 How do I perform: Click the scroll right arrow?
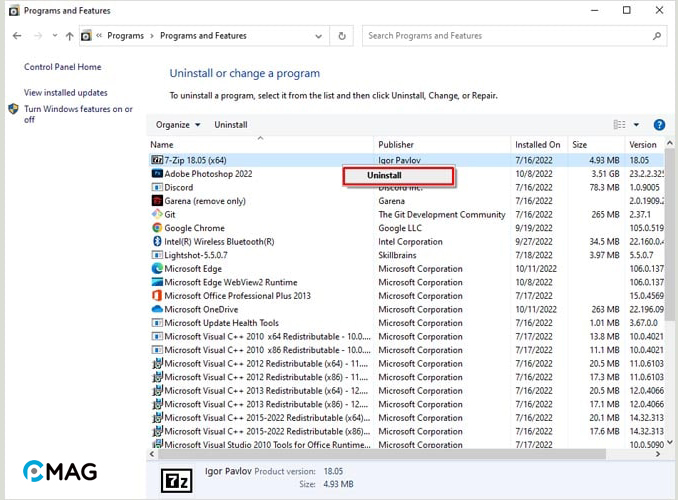click(658, 454)
